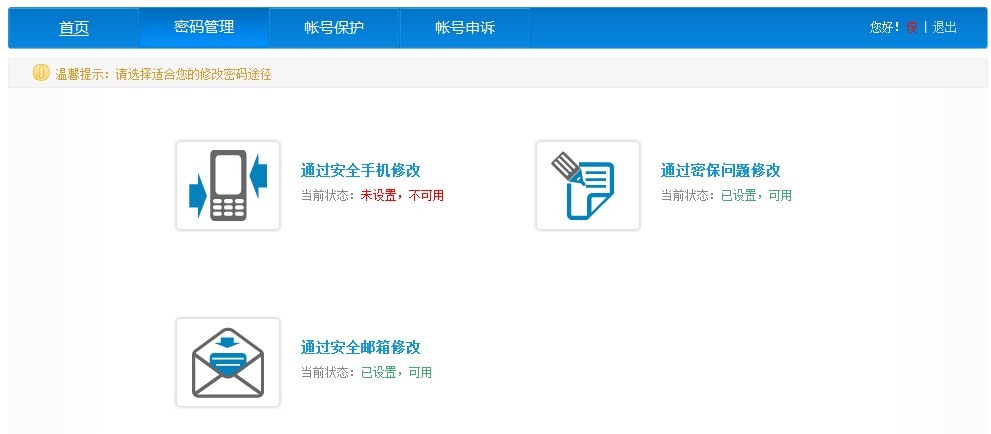The width and height of the screenshot is (991, 434).
Task: Click the 您好! greeting text
Action: click(x=885, y=28)
